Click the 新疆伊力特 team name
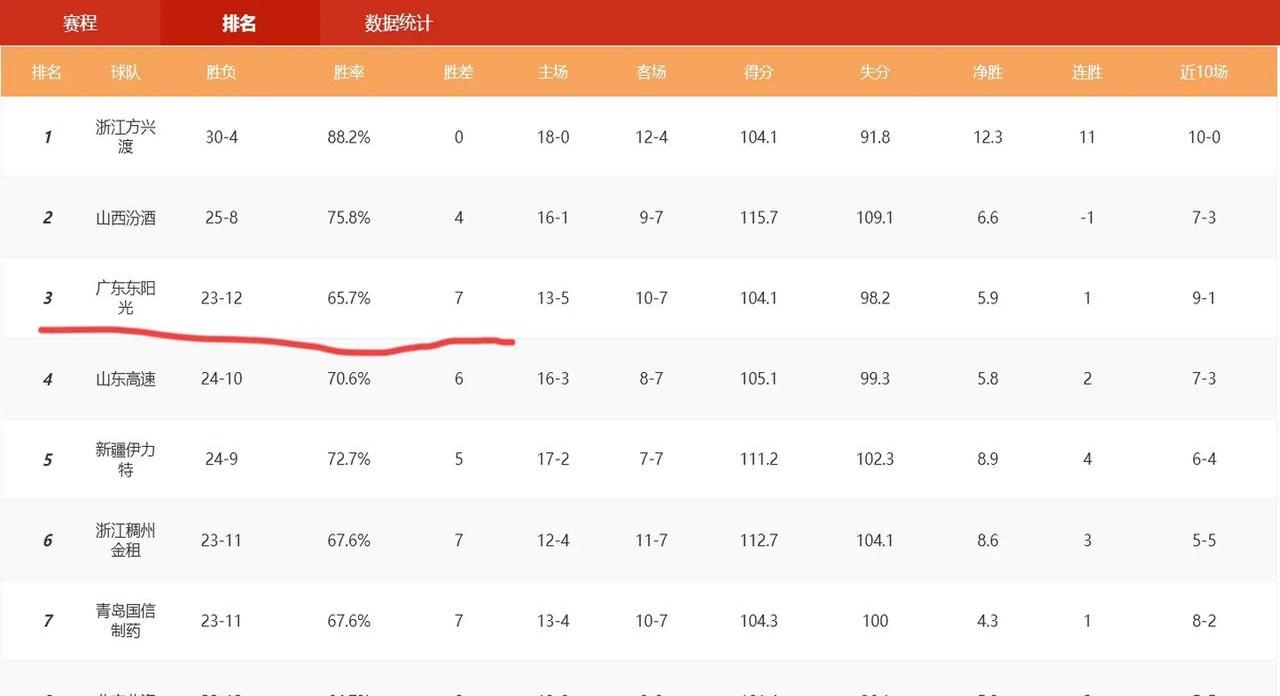The image size is (1280, 696). (x=125, y=459)
